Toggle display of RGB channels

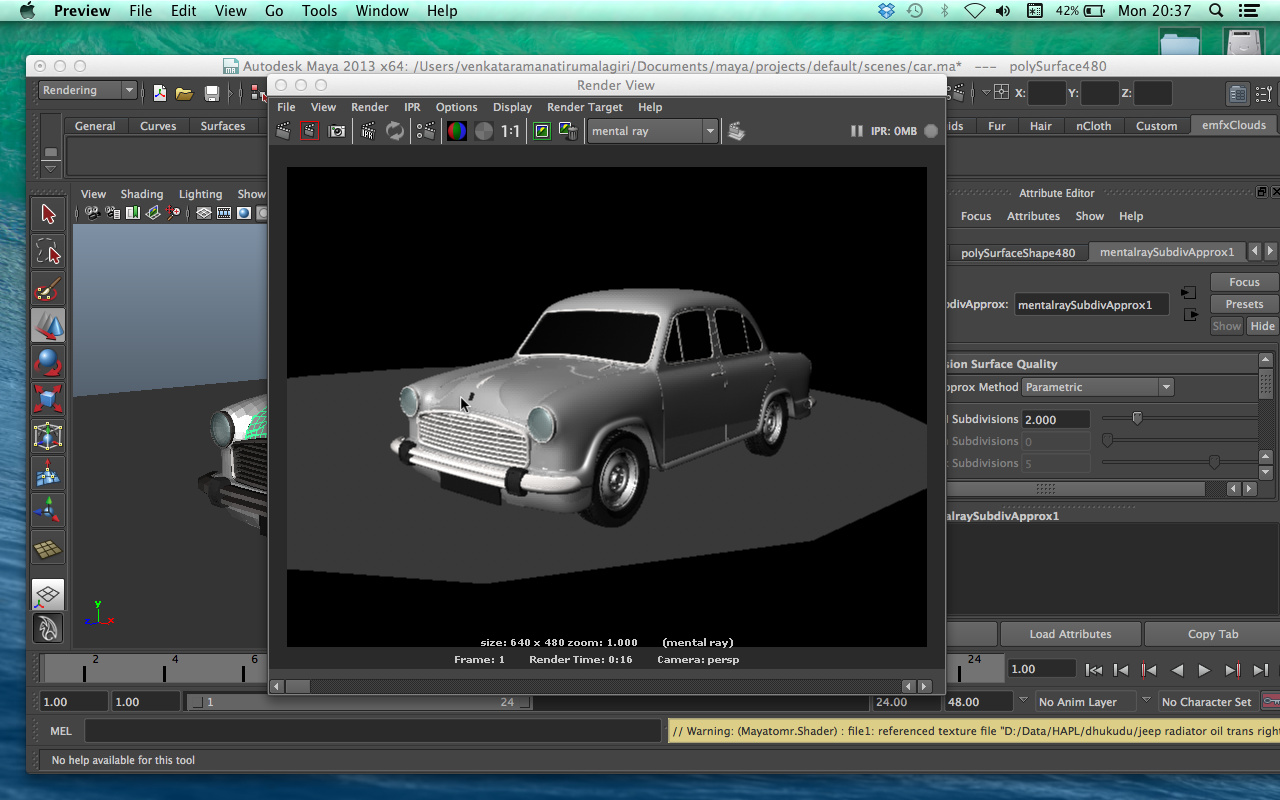point(456,131)
